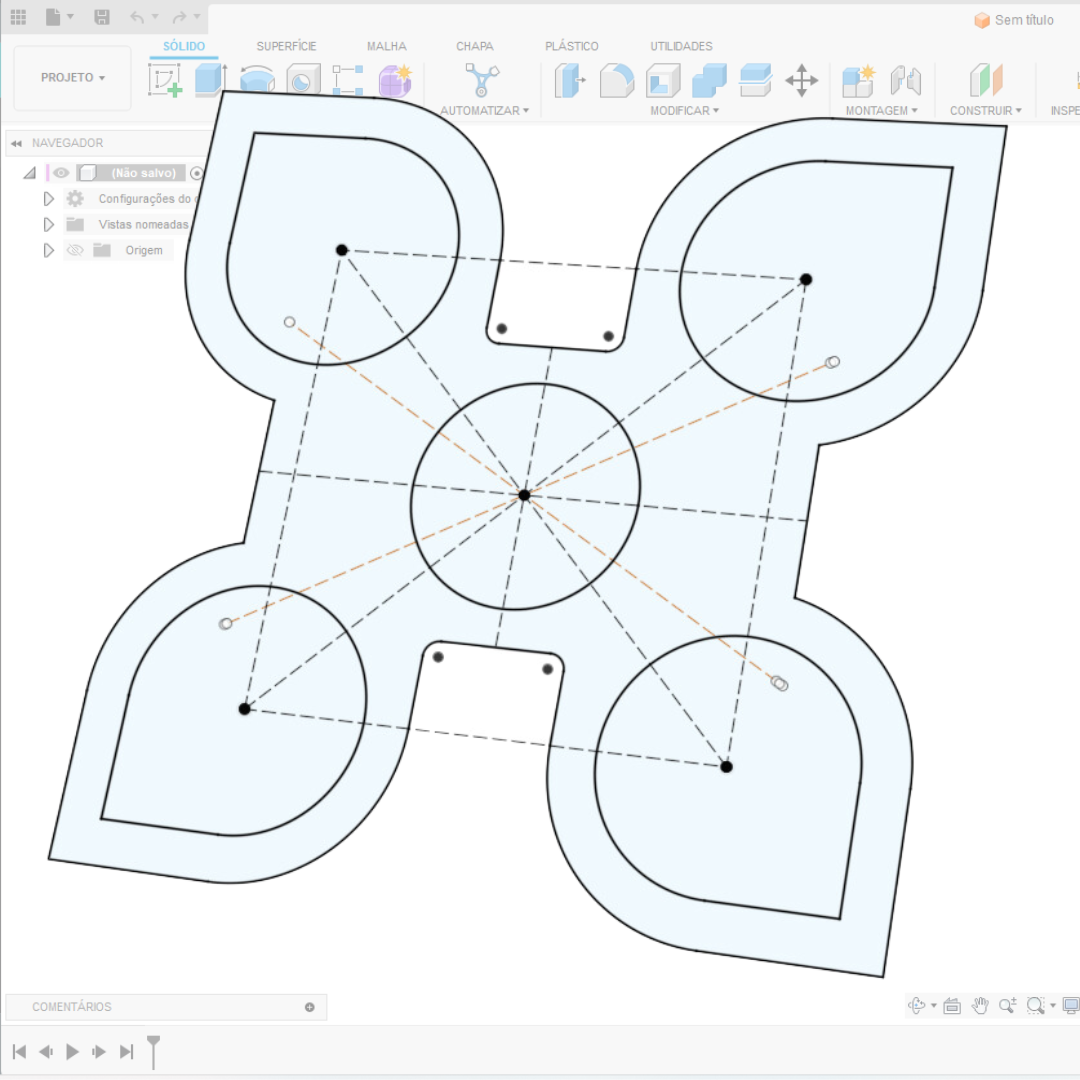This screenshot has width=1080, height=1080.
Task: Toggle visibility of (Não salvo) component
Action: coord(61,173)
